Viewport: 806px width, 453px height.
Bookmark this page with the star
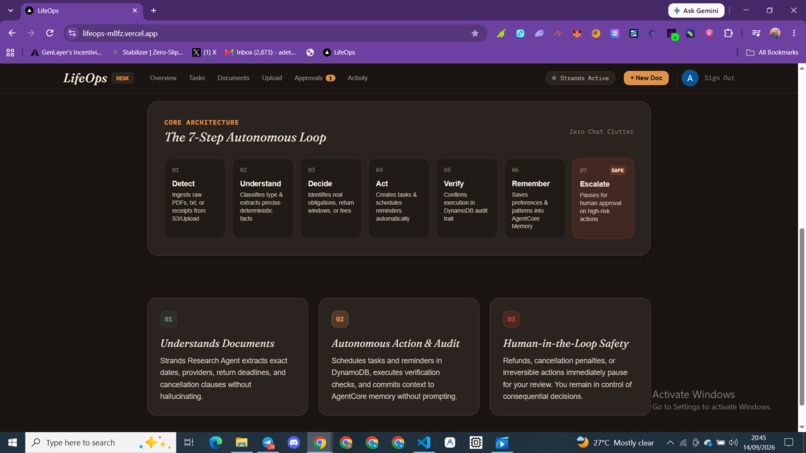pyautogui.click(x=474, y=33)
